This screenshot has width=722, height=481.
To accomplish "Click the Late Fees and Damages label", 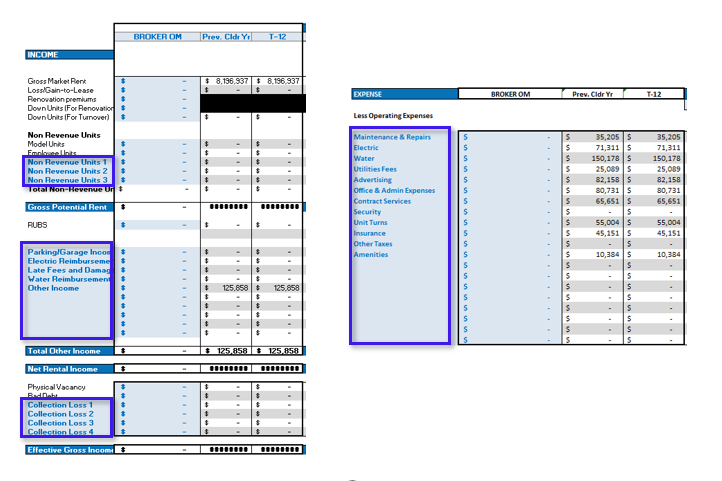I will click(69, 270).
